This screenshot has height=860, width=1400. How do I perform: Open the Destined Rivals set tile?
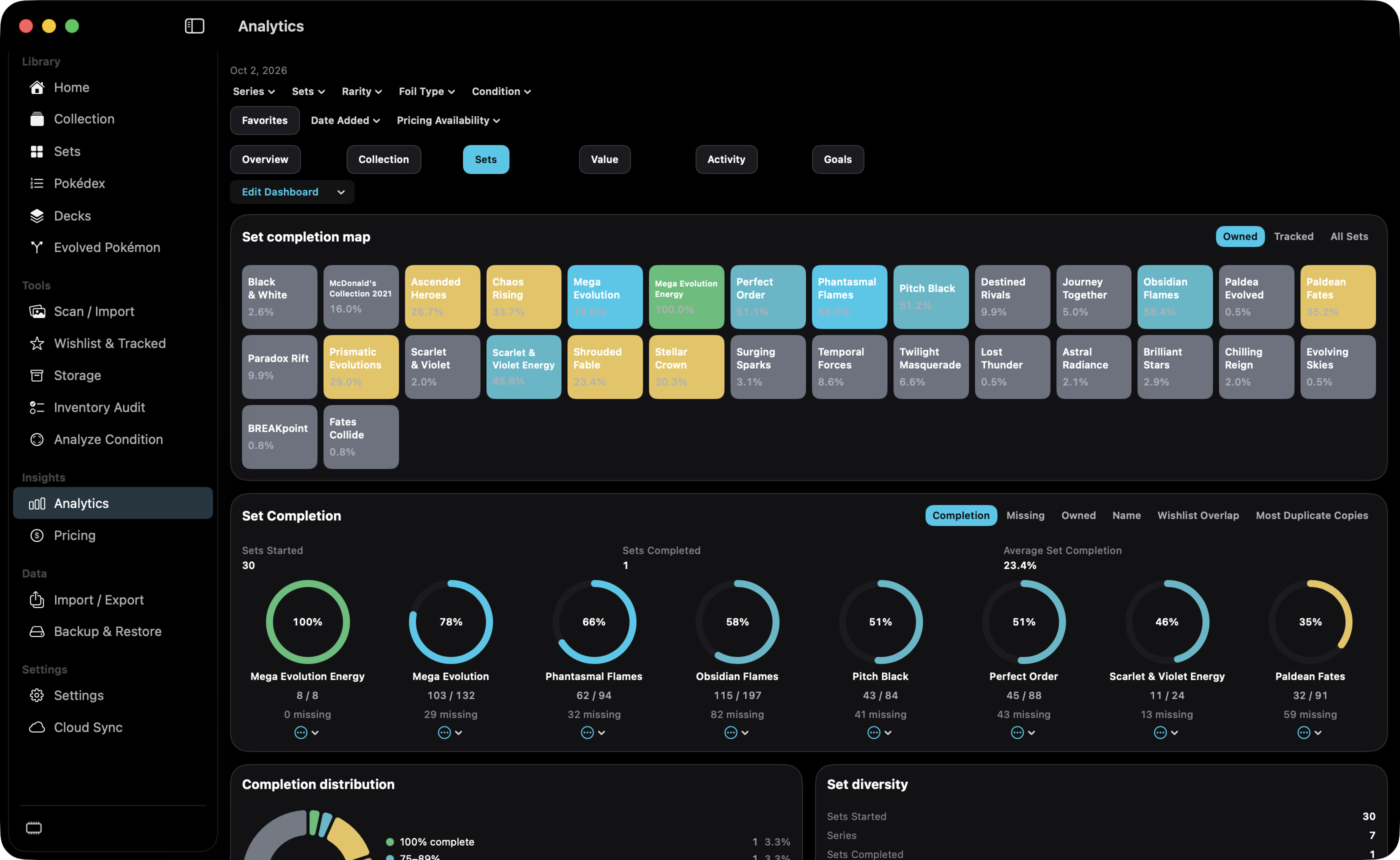click(1012, 297)
